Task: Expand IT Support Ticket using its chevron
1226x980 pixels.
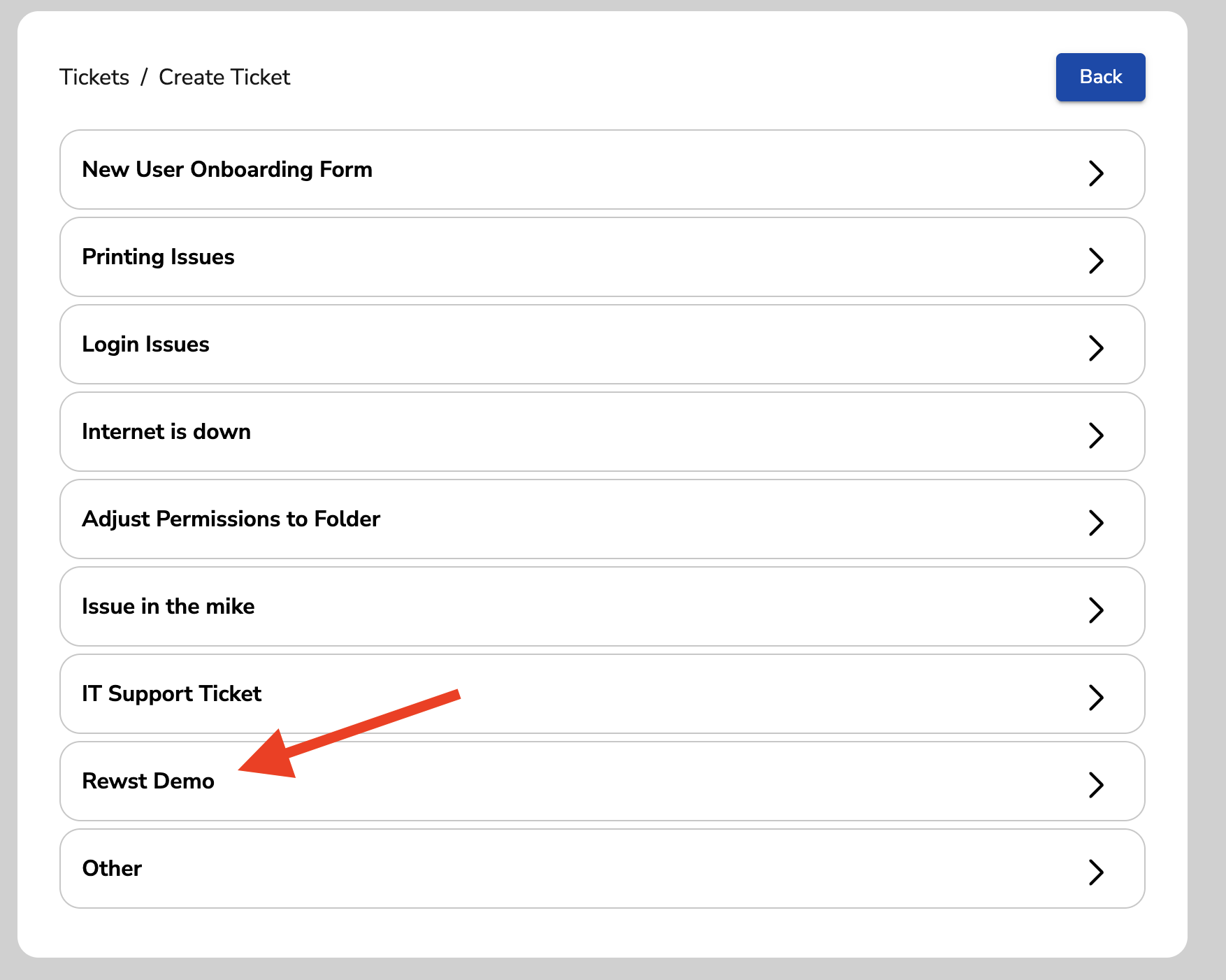Action: coord(1095,697)
